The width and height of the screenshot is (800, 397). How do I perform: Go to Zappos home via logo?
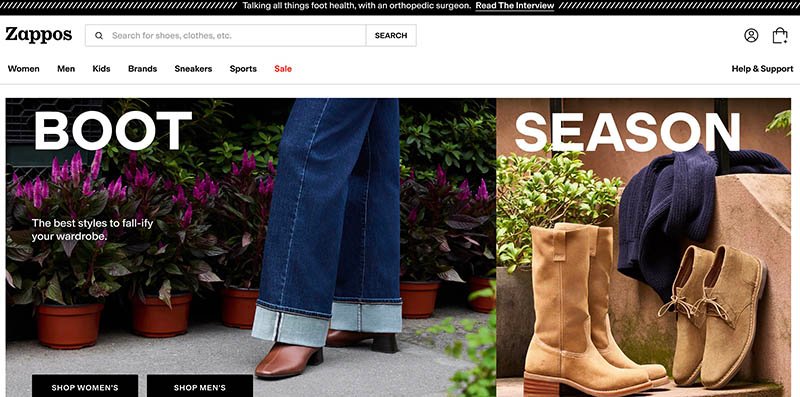(x=39, y=35)
